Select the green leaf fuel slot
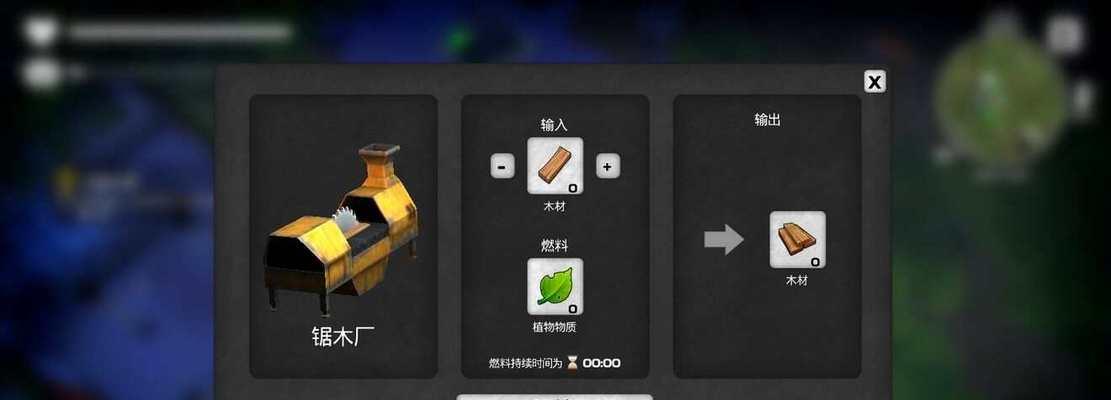Image resolution: width=1111 pixels, height=400 pixels. point(555,286)
